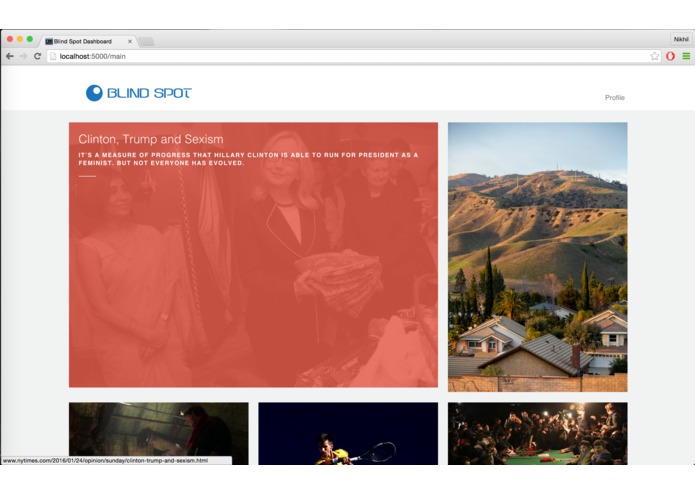
Task: Open the green Chrome menu icon
Action: click(x=686, y=56)
